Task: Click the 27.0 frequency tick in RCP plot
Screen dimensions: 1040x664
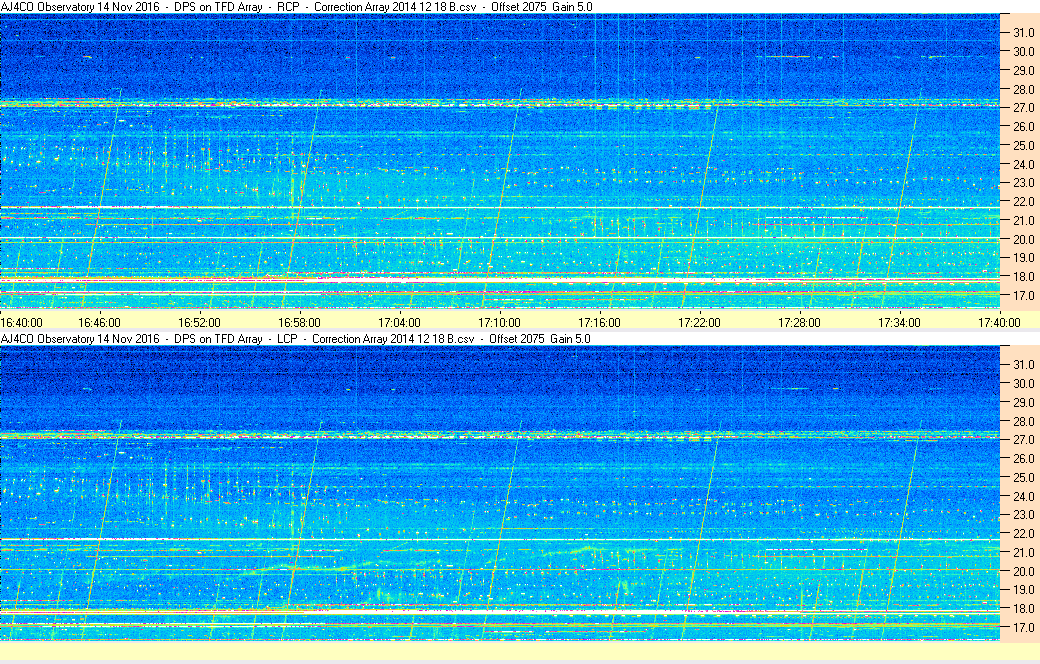Action: 1023,107
